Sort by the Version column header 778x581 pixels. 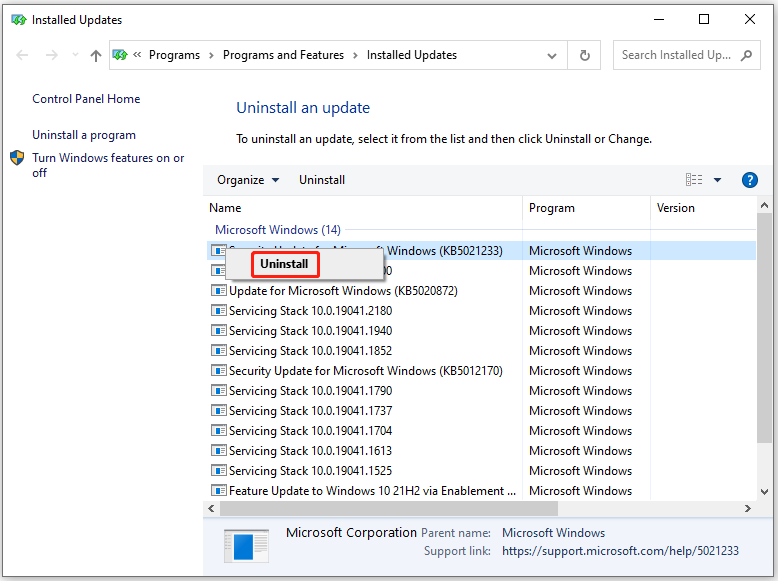tap(704, 208)
